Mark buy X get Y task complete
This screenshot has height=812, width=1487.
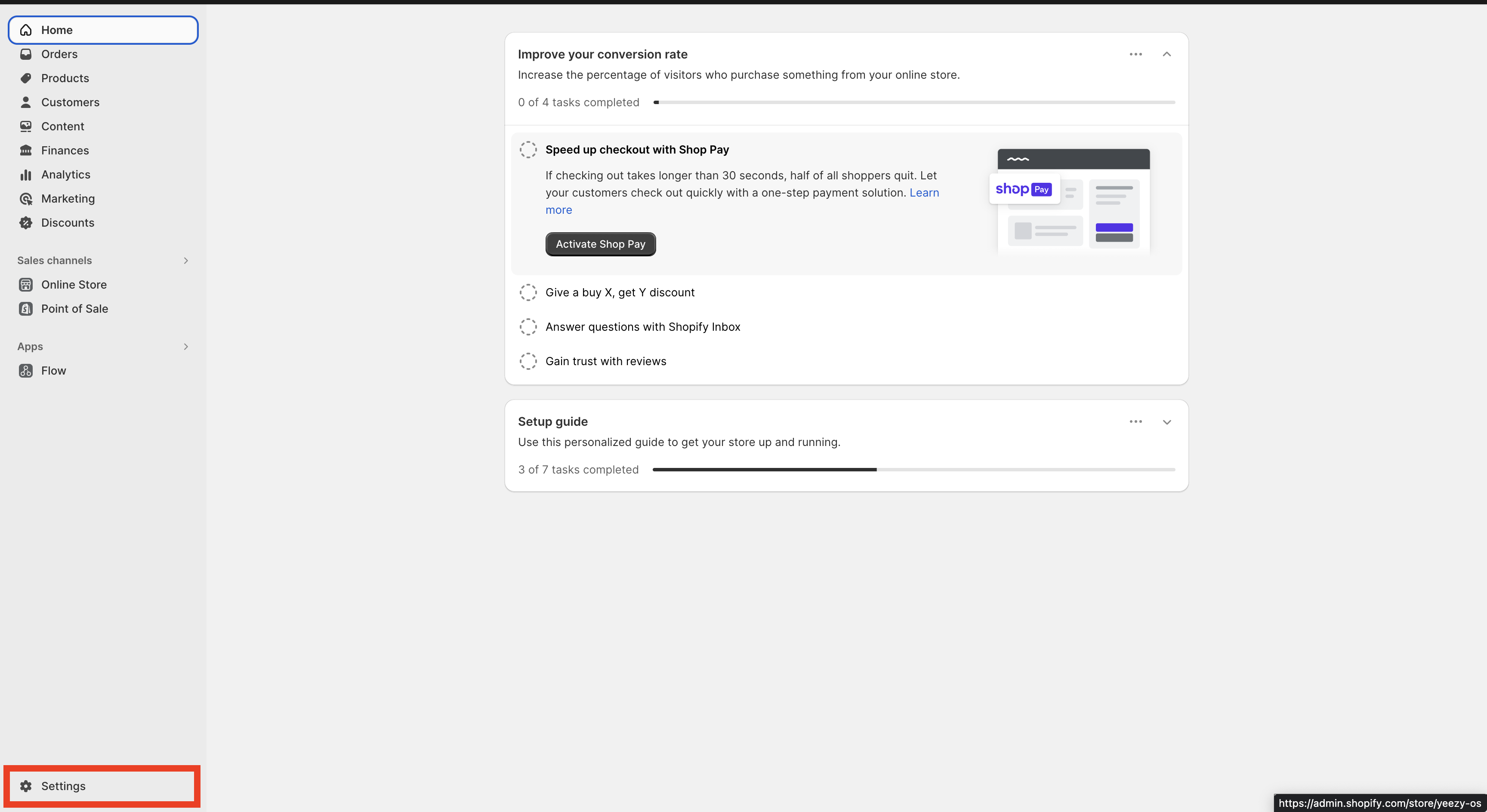click(x=528, y=292)
